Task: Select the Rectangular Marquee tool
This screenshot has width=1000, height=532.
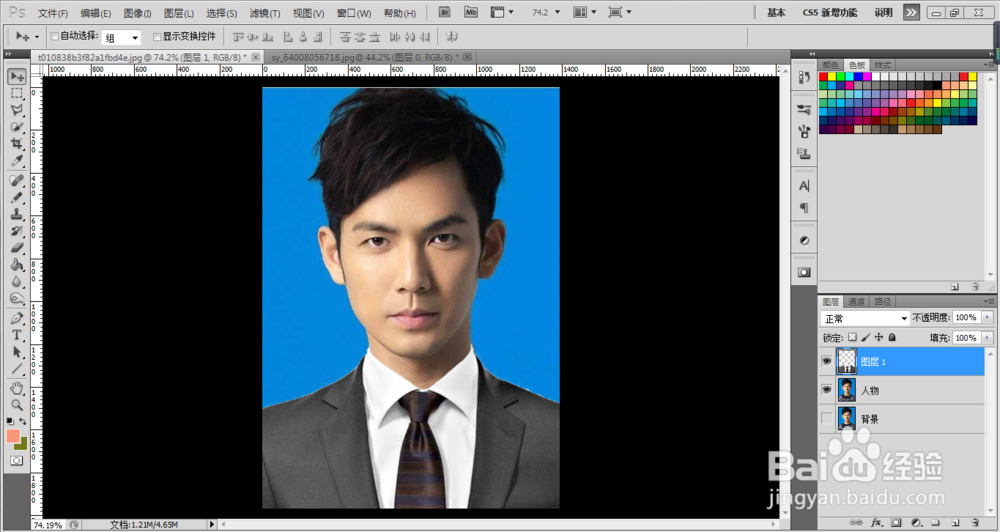Action: tap(17, 94)
